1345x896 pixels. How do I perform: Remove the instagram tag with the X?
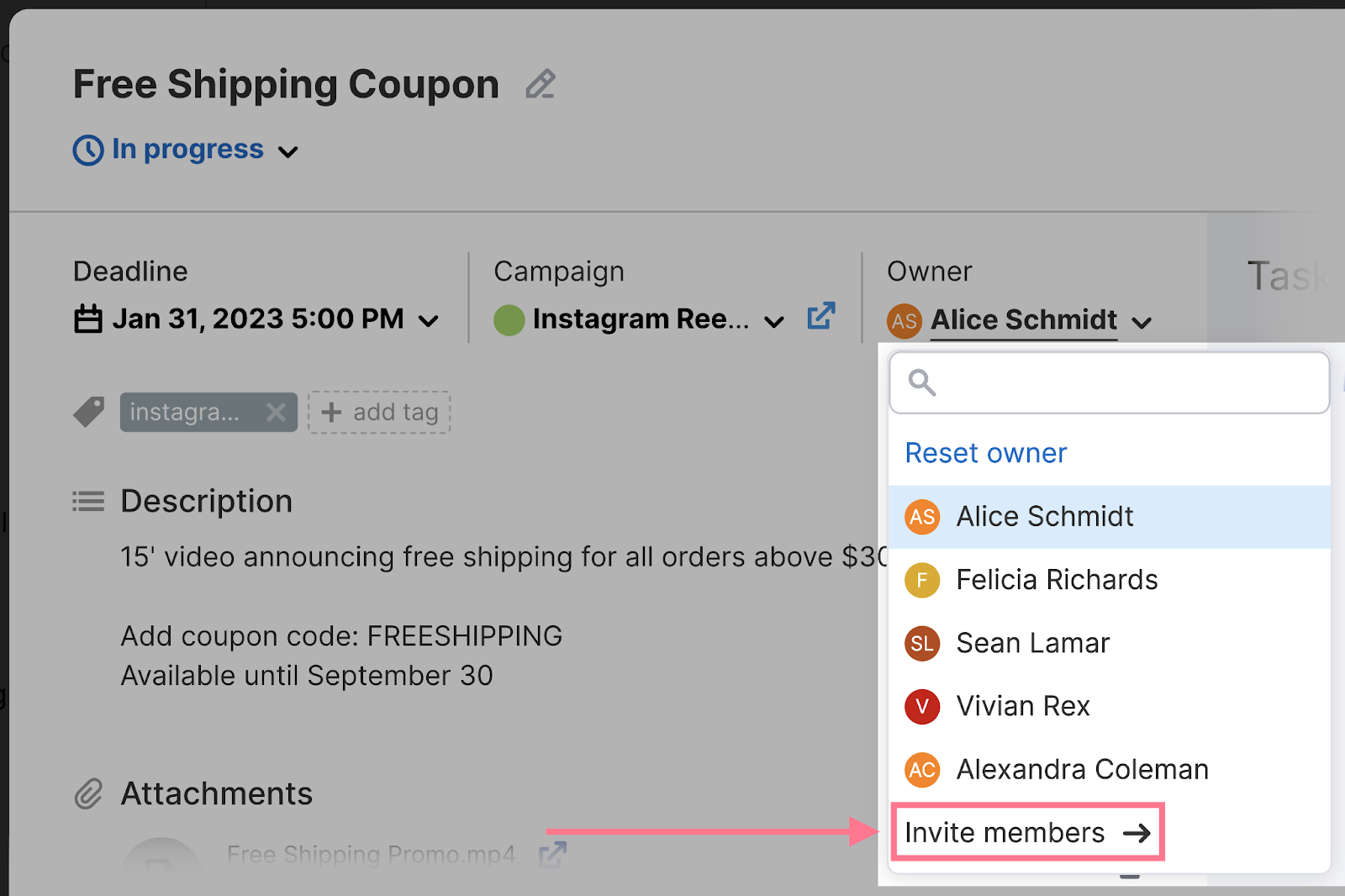pos(276,412)
